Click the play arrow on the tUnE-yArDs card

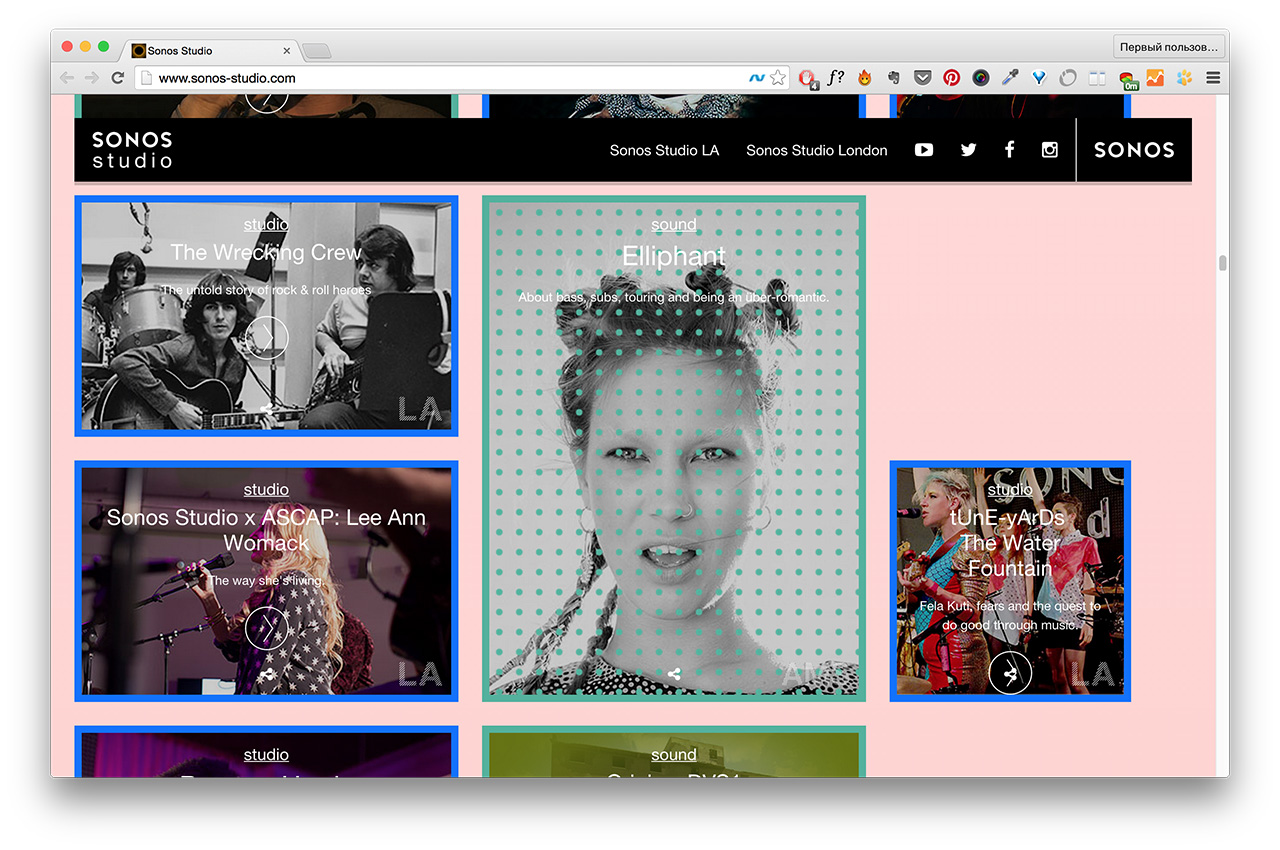point(1010,673)
